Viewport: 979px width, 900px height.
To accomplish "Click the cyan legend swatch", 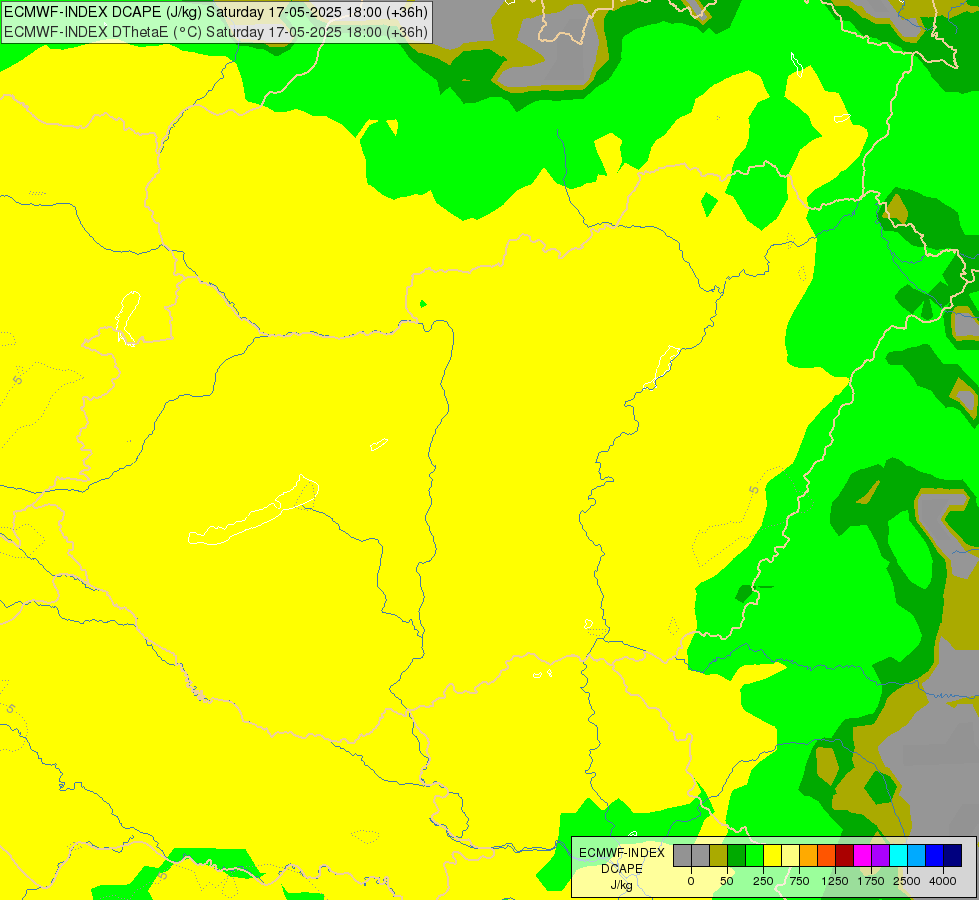I will tap(898, 855).
